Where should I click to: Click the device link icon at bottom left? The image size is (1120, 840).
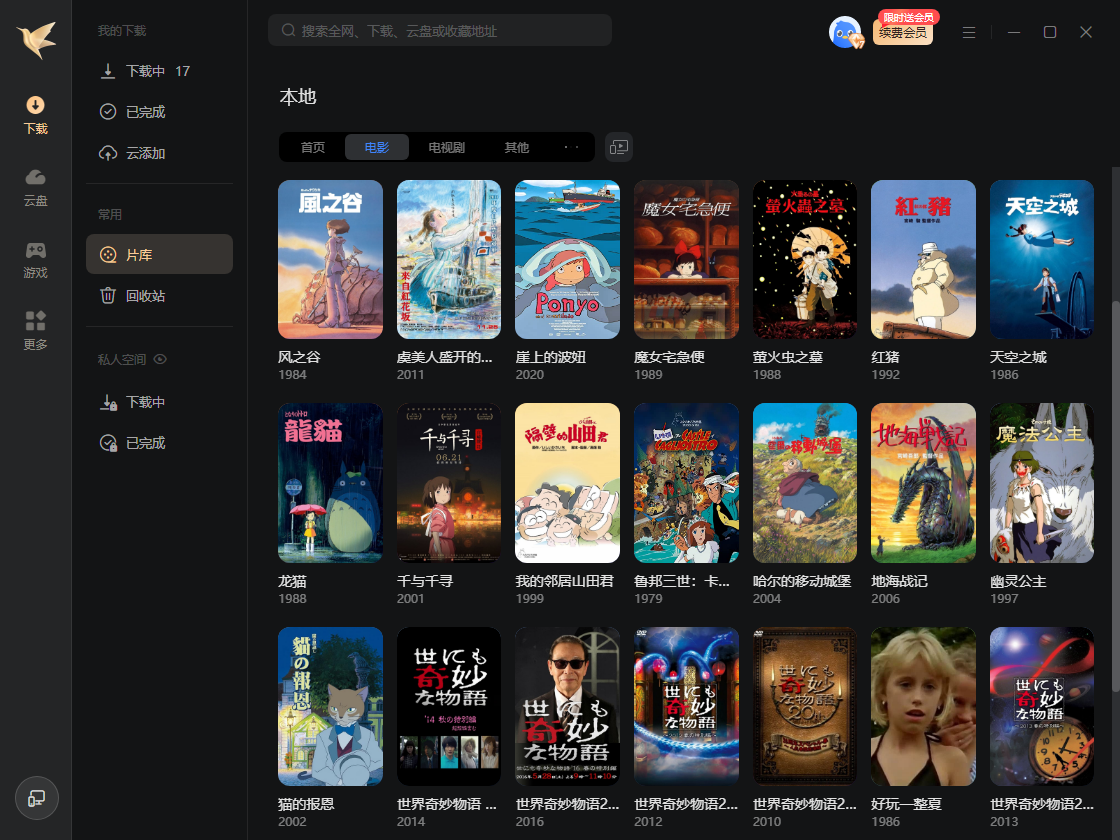tap(36, 798)
